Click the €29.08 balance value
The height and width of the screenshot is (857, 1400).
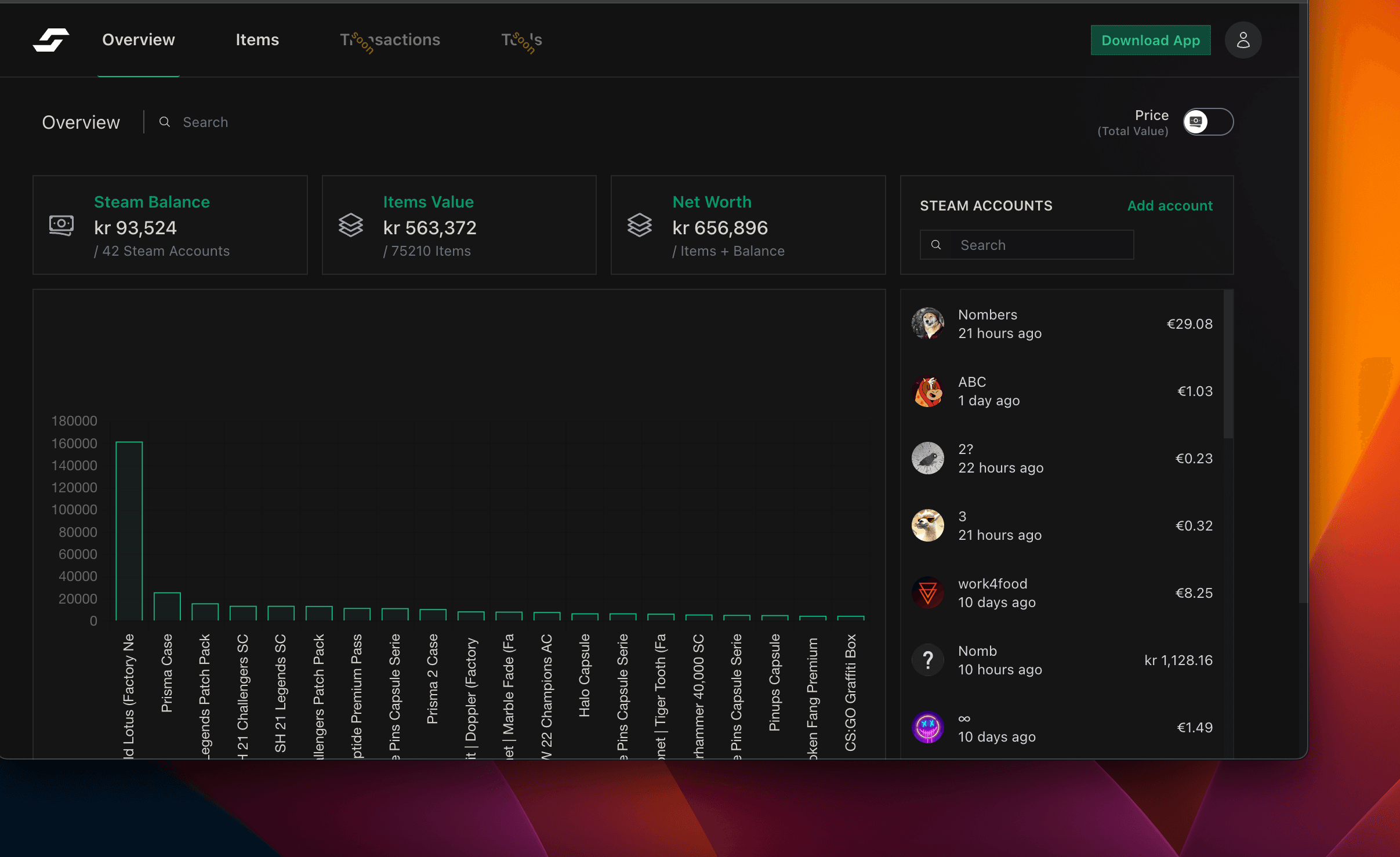point(1189,324)
